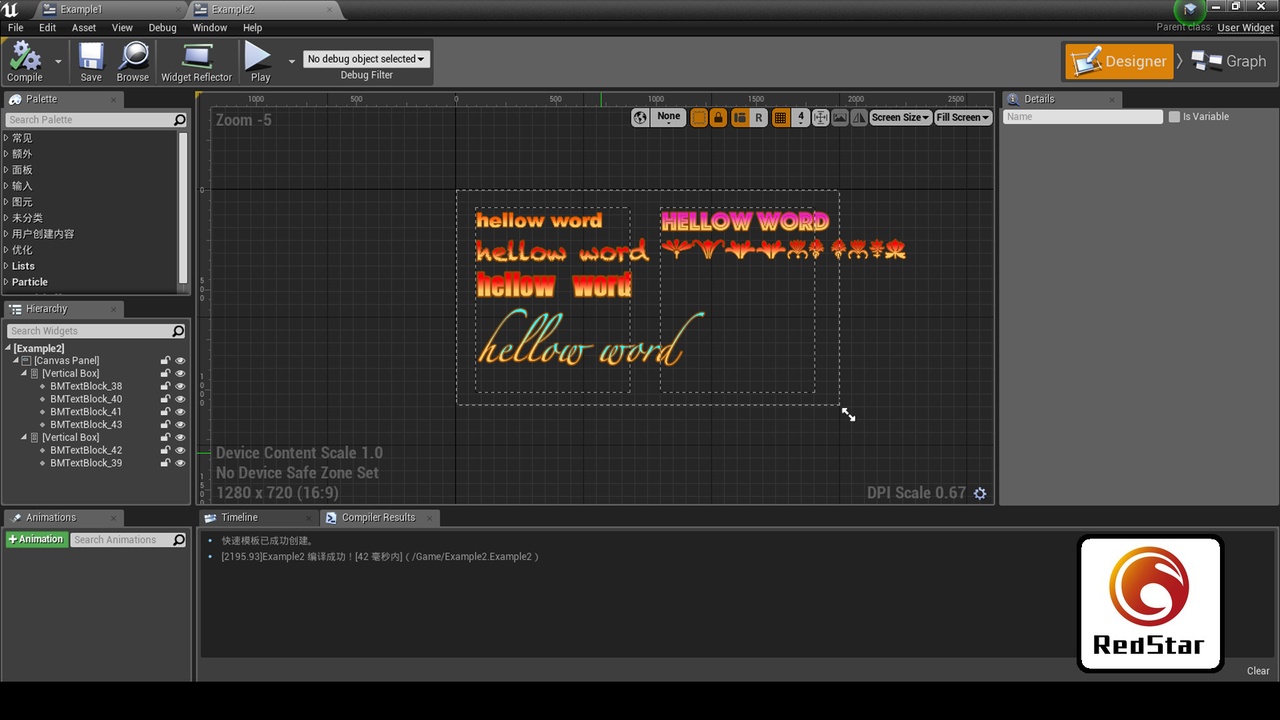Toggle lock for BMTextBlock_39
The image size is (1280, 720).
165,463
